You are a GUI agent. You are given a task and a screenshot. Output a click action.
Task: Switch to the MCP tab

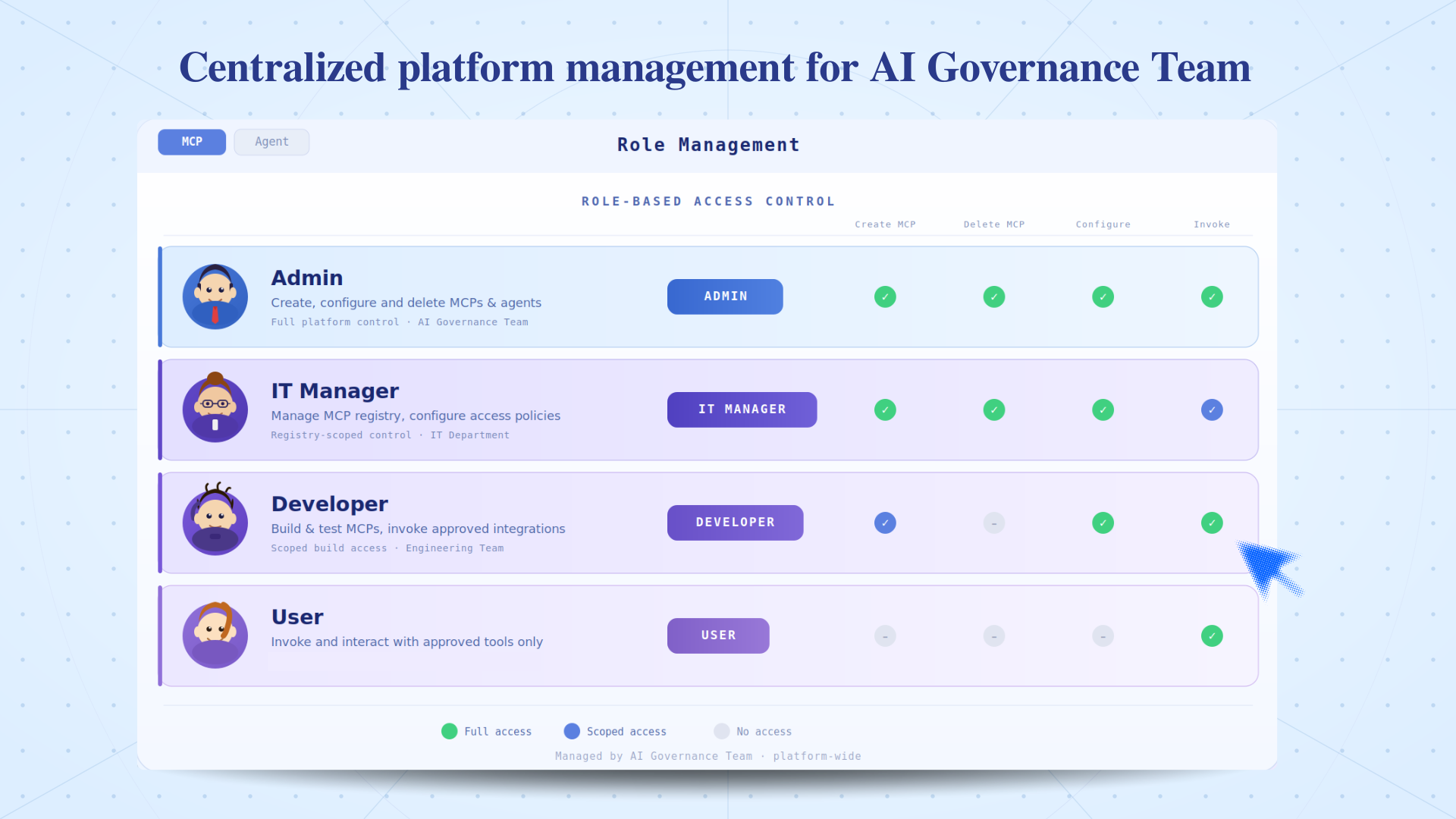click(x=192, y=142)
